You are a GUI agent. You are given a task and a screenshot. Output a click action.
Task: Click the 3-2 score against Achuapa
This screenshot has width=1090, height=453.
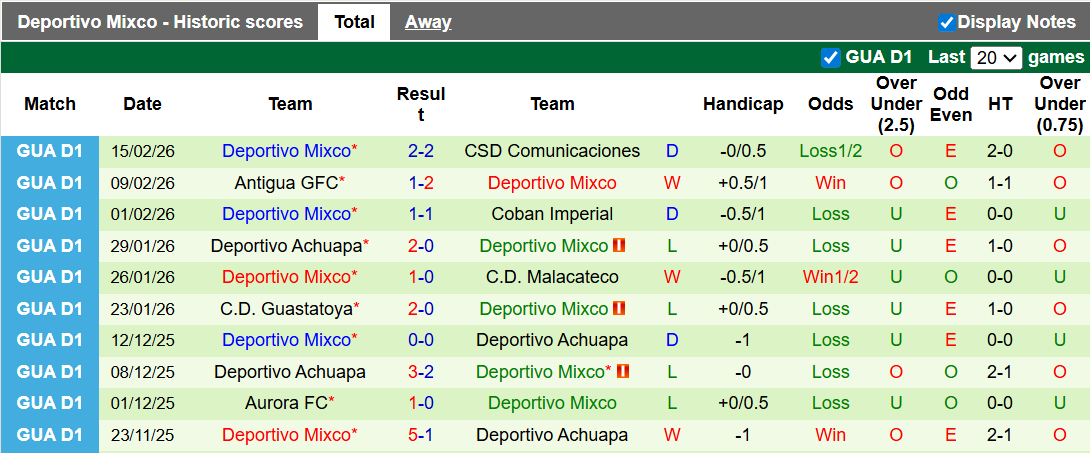pyautogui.click(x=421, y=372)
